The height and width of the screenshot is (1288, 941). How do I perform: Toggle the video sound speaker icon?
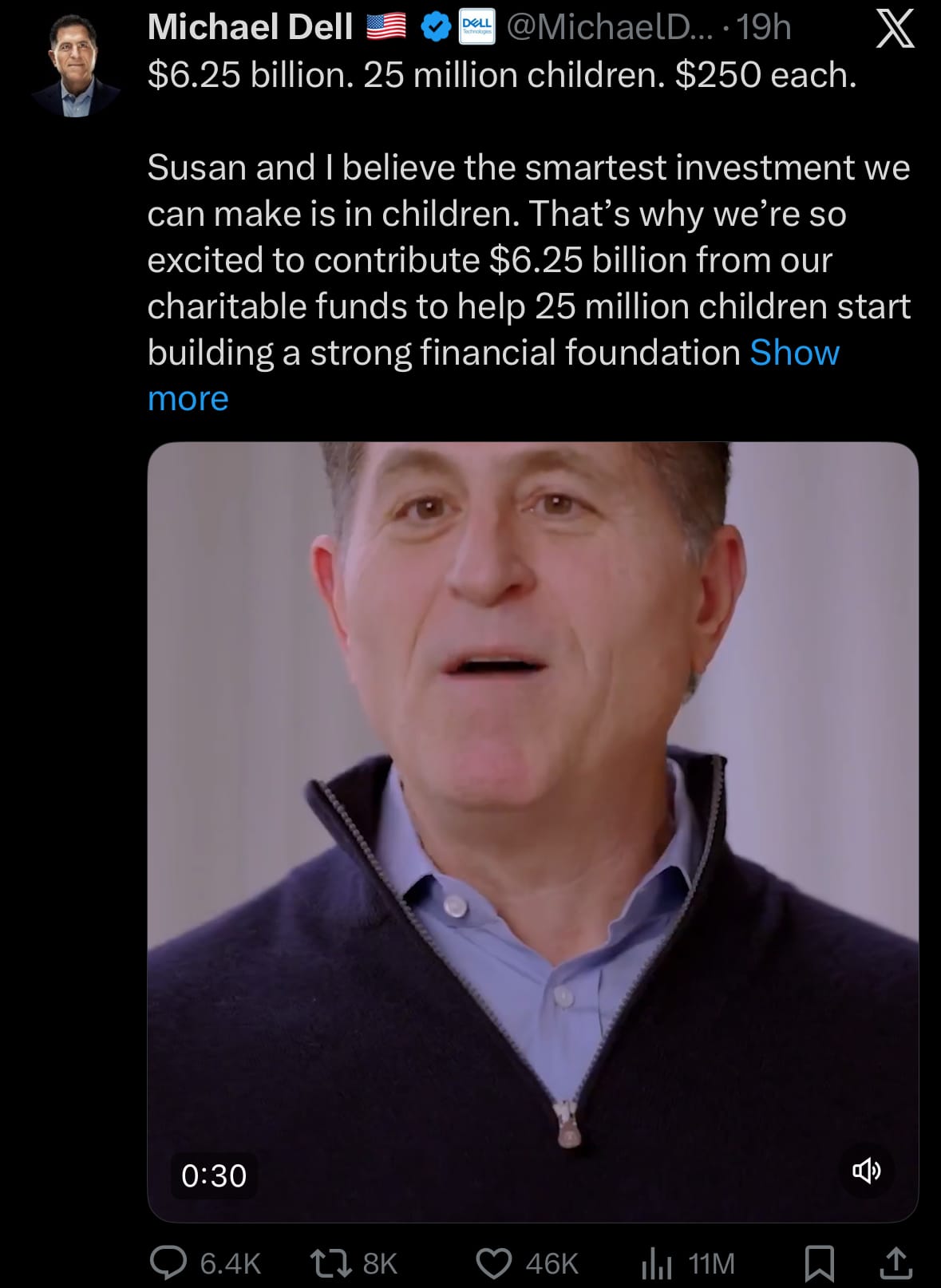point(867,1171)
